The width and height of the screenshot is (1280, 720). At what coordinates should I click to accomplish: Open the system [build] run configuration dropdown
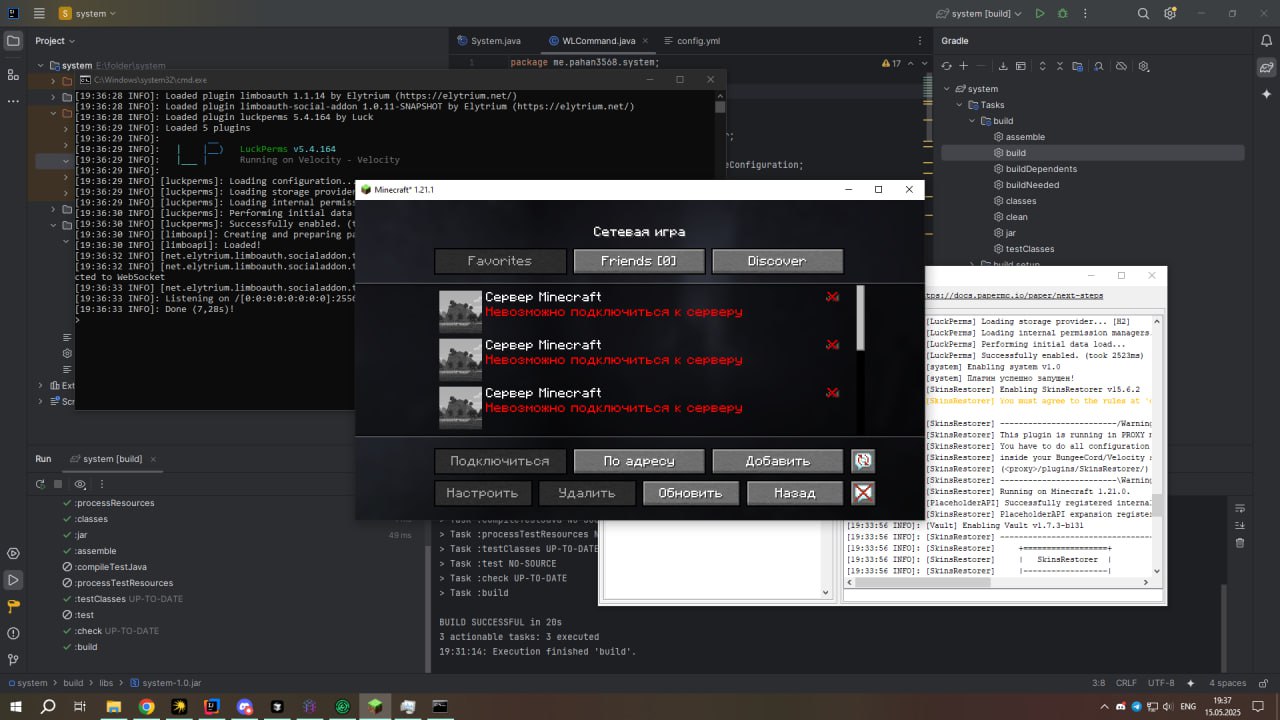[979, 14]
